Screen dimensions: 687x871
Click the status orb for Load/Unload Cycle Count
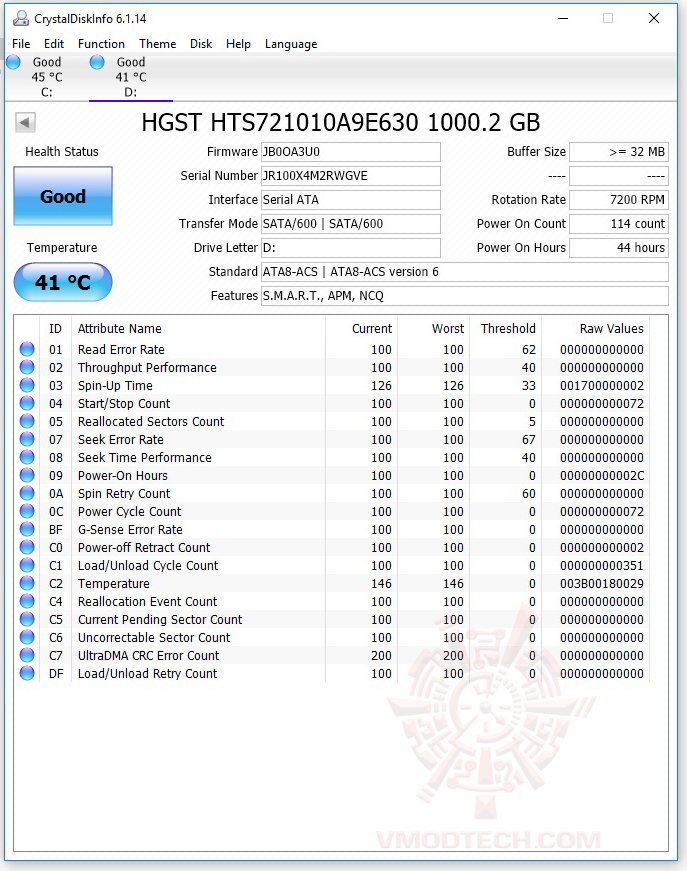tap(27, 565)
